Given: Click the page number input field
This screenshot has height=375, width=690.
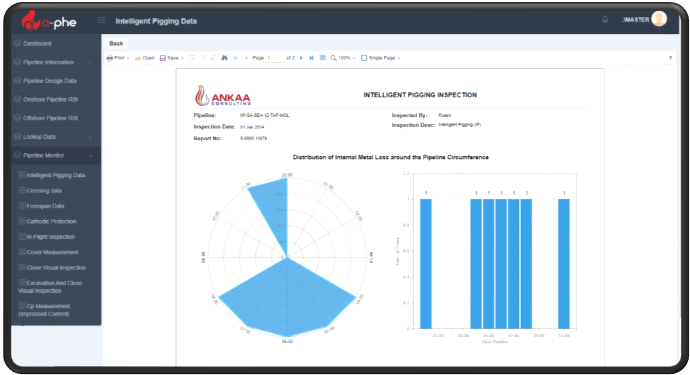Looking at the screenshot, I should 275,58.
